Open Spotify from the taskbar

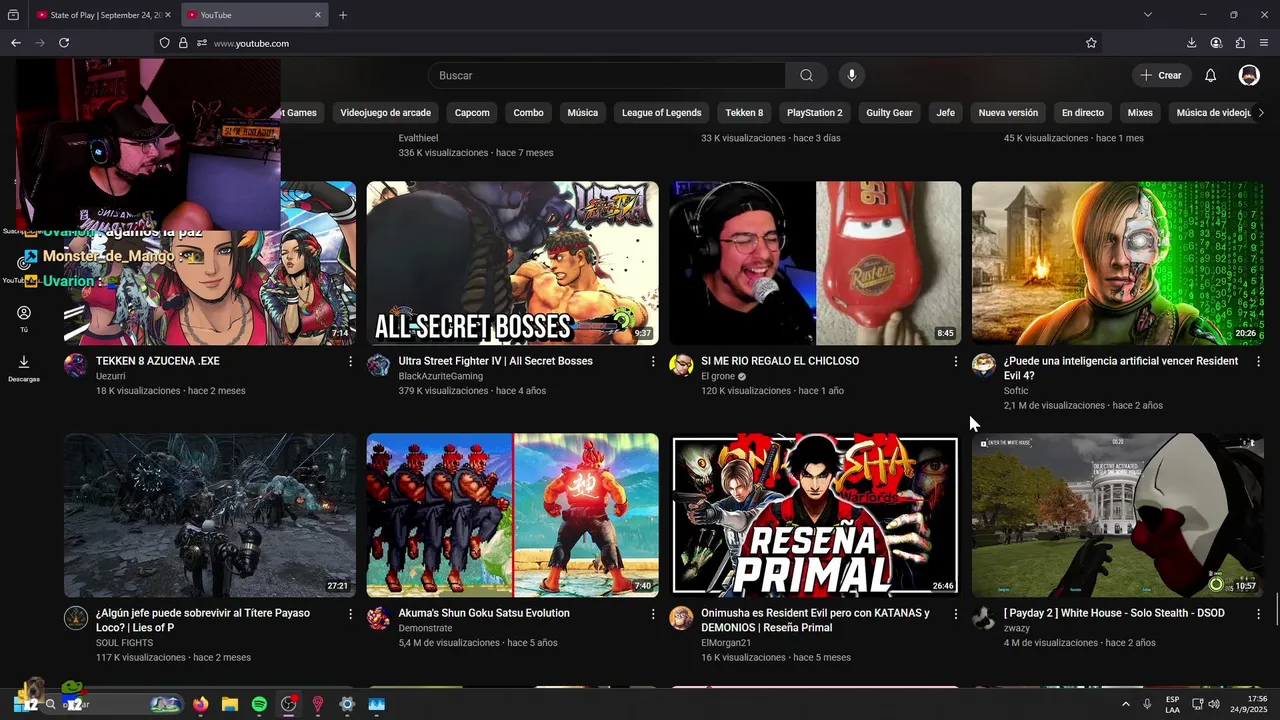259,704
